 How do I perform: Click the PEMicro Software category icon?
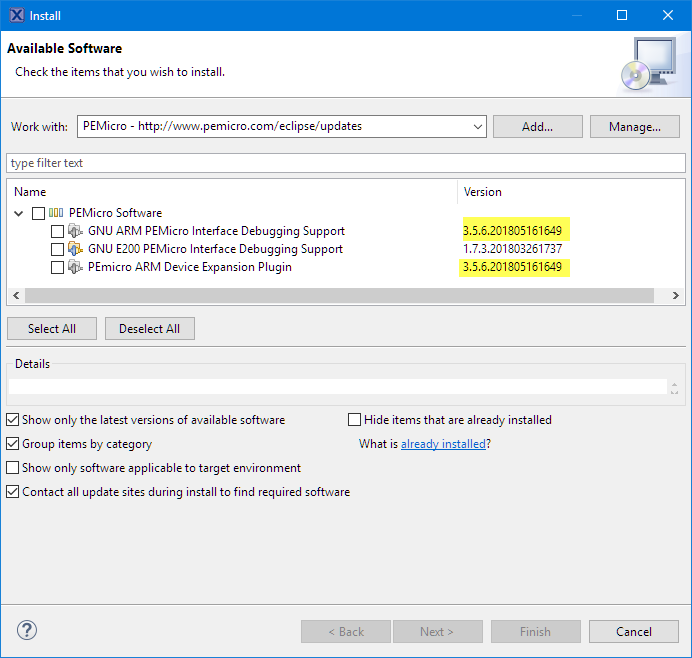coord(56,213)
